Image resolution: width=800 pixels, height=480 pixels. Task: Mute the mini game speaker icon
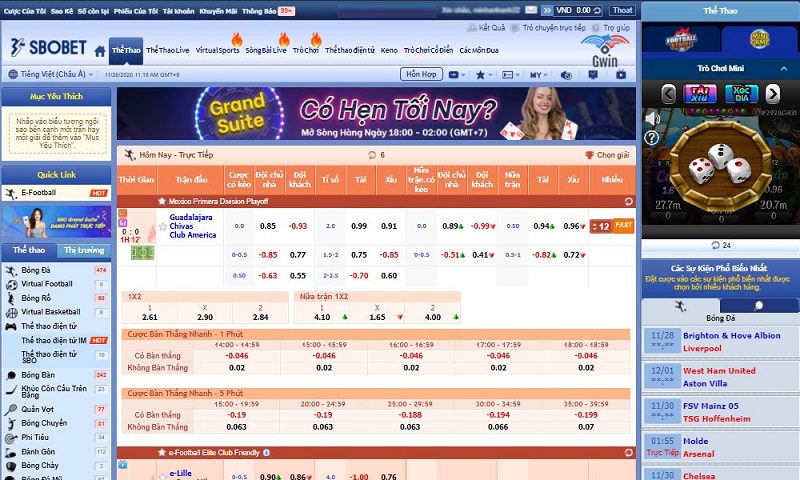(653, 118)
